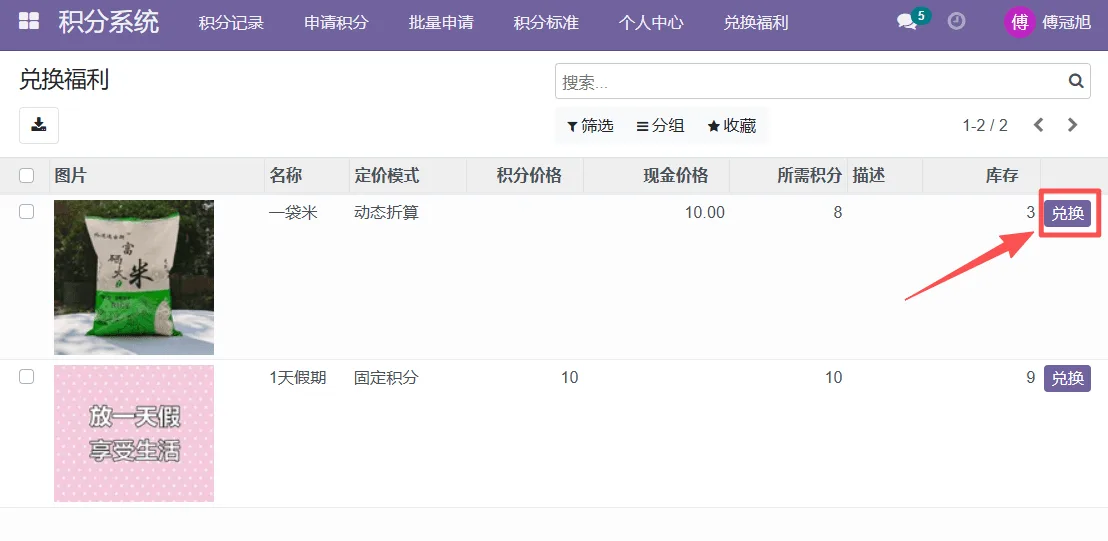Open the 兑换福利 menu item
The image size is (1108, 541).
(755, 23)
